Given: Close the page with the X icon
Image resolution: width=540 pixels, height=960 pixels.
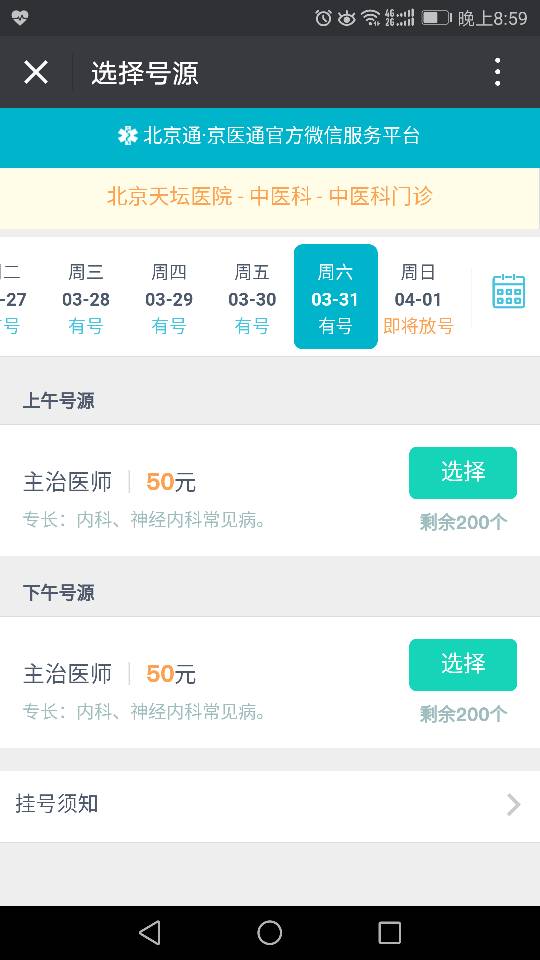Looking at the screenshot, I should (36, 72).
